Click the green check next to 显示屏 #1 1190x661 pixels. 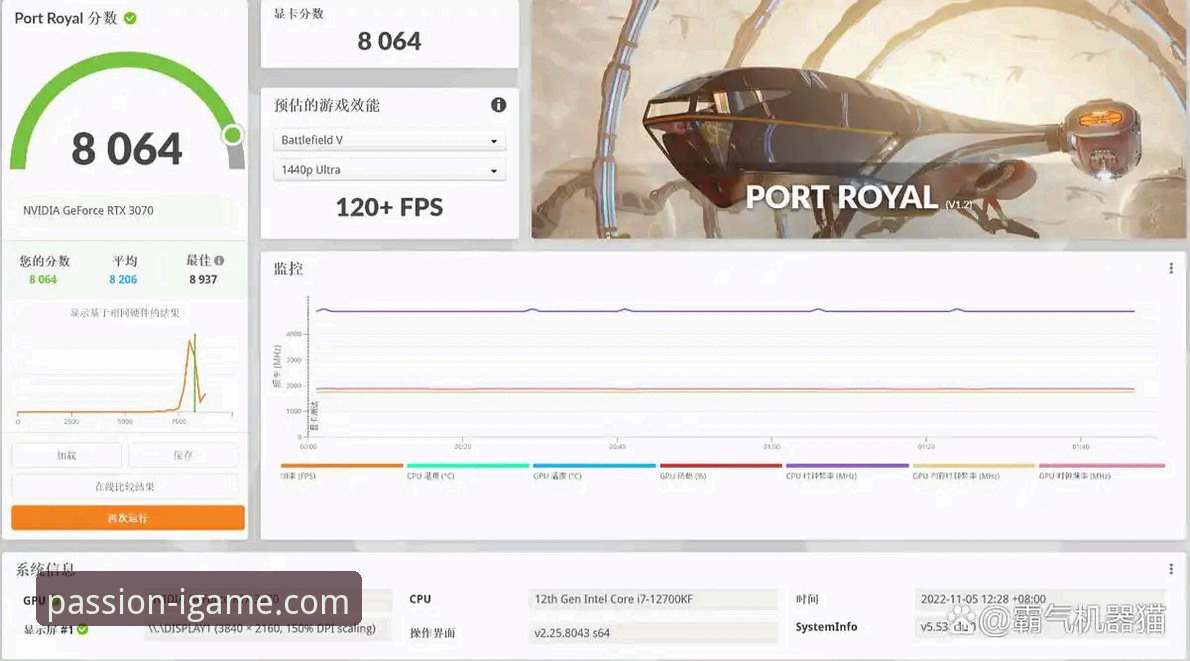tap(83, 629)
